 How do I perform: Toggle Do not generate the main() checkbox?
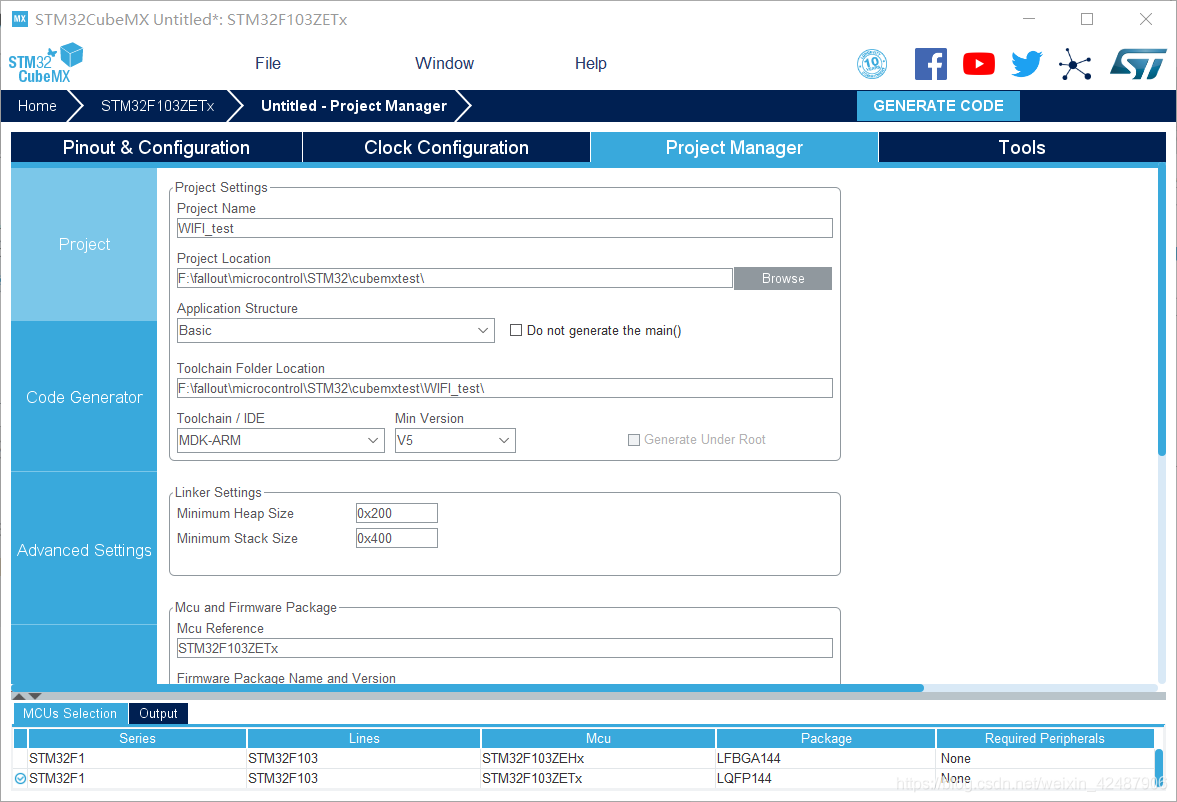[x=516, y=330]
